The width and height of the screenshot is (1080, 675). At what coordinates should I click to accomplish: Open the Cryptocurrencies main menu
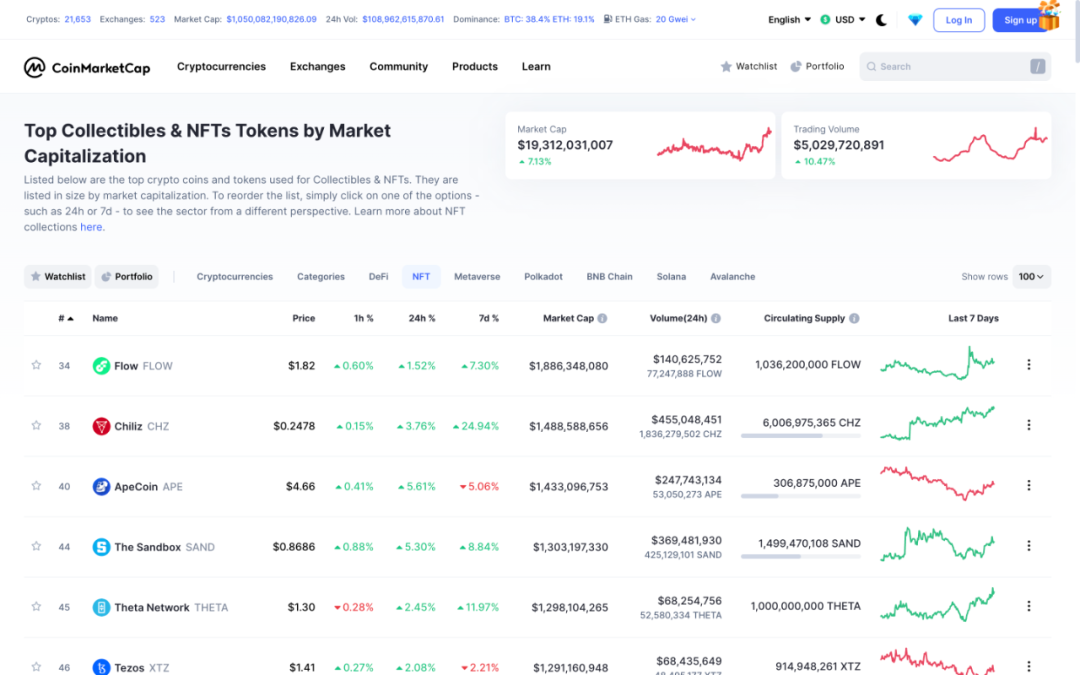[221, 67]
